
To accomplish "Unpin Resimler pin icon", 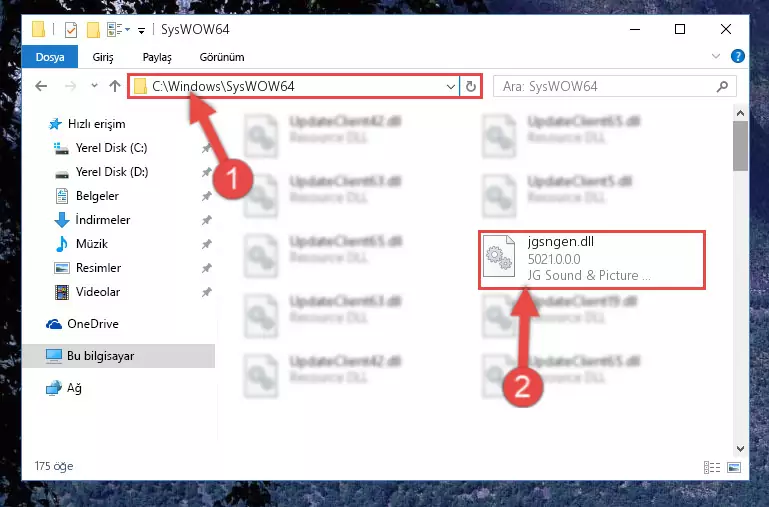I will [206, 268].
